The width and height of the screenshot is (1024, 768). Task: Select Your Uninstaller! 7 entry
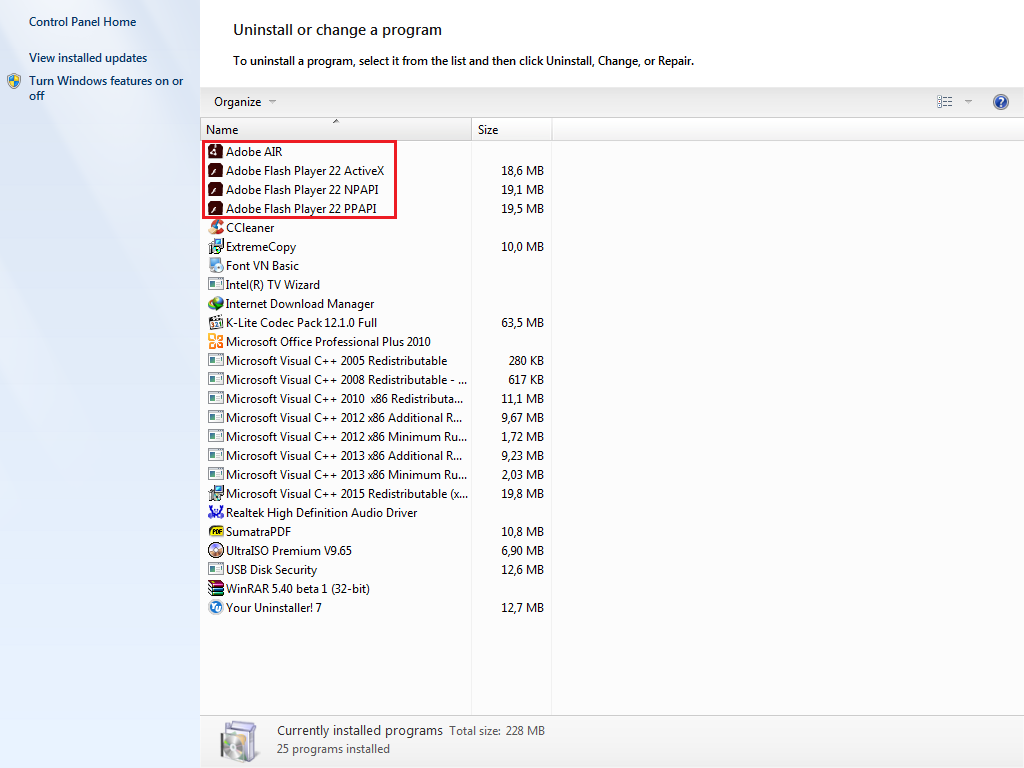click(274, 607)
